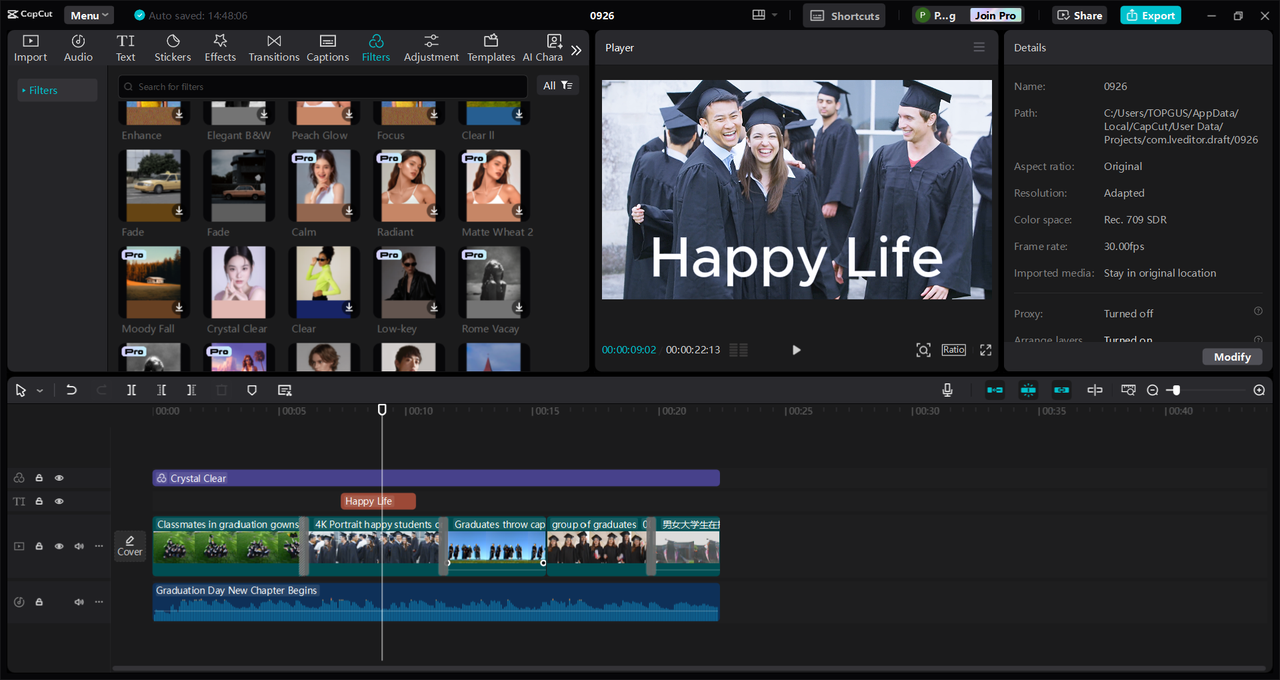Adjust the timeline zoom slider
The width and height of the screenshot is (1280, 680).
tap(1176, 390)
